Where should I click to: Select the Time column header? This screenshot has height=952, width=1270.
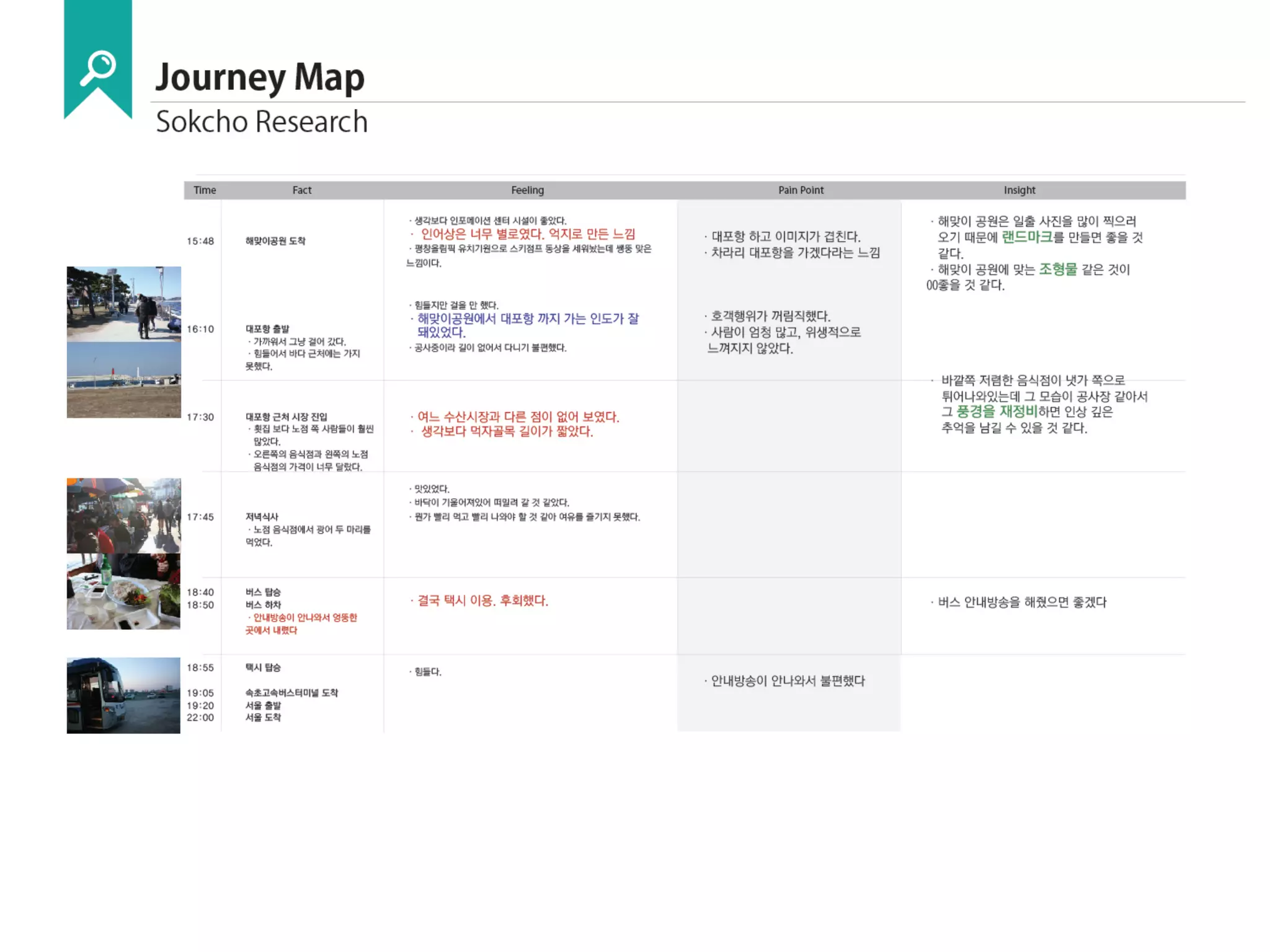click(x=205, y=190)
